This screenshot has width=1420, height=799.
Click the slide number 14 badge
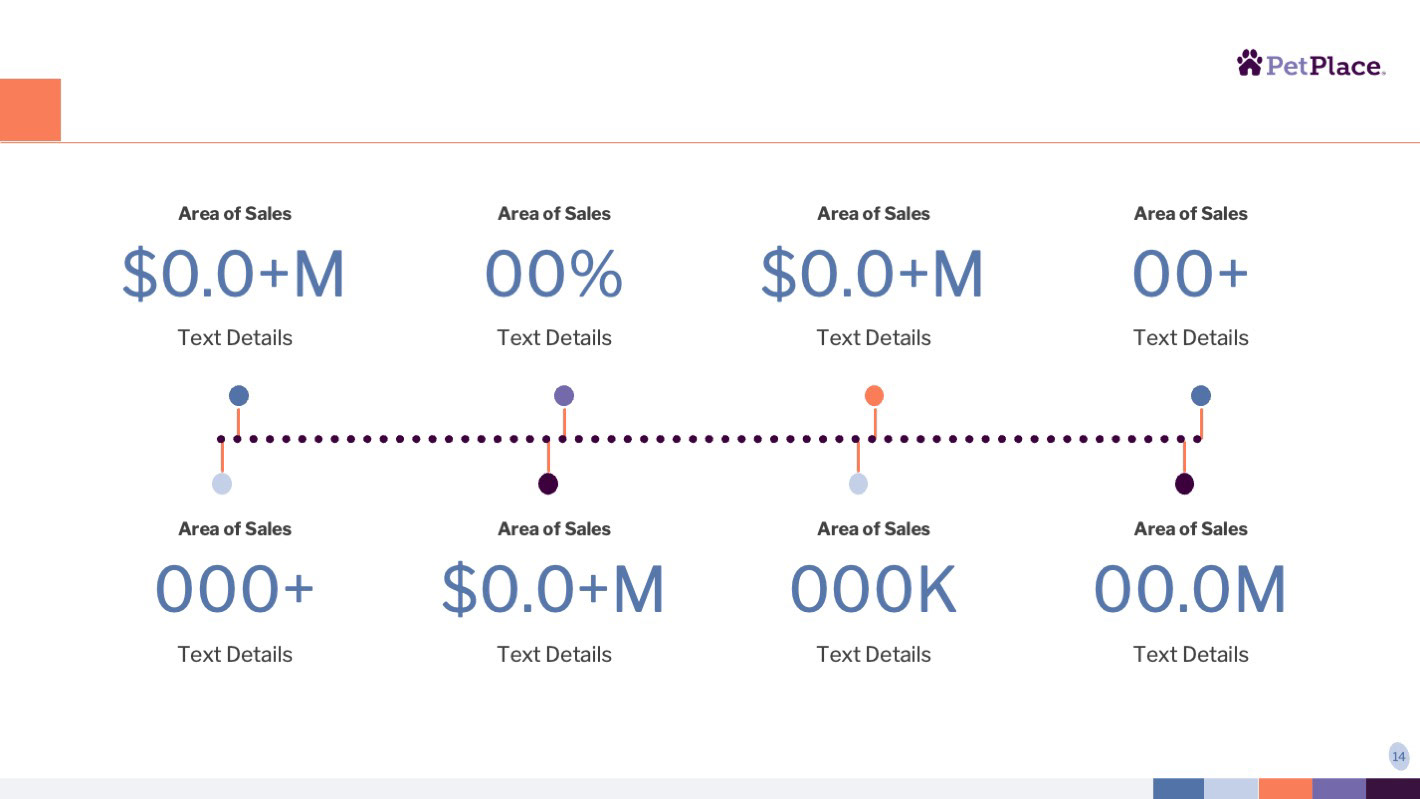click(x=1399, y=756)
